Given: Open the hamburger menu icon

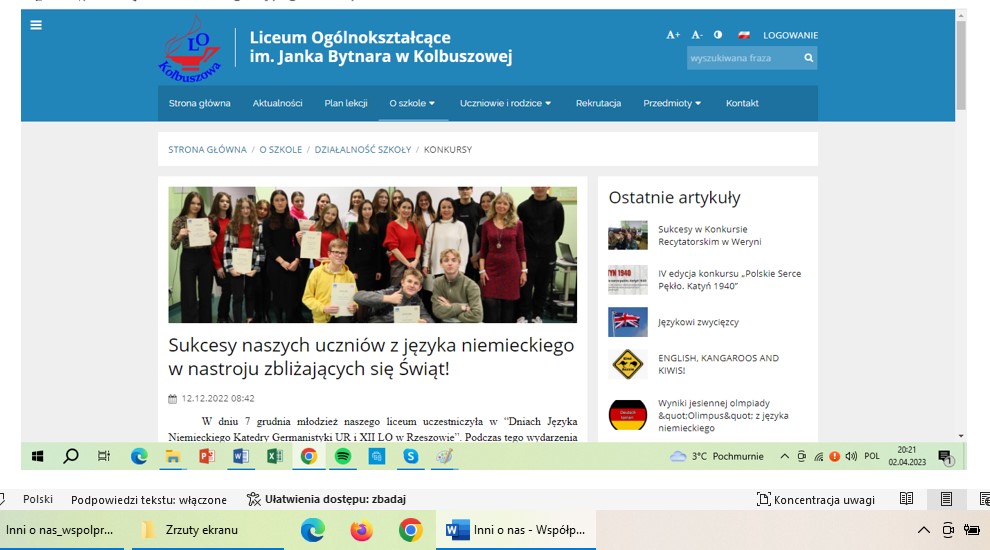Looking at the screenshot, I should [36, 25].
